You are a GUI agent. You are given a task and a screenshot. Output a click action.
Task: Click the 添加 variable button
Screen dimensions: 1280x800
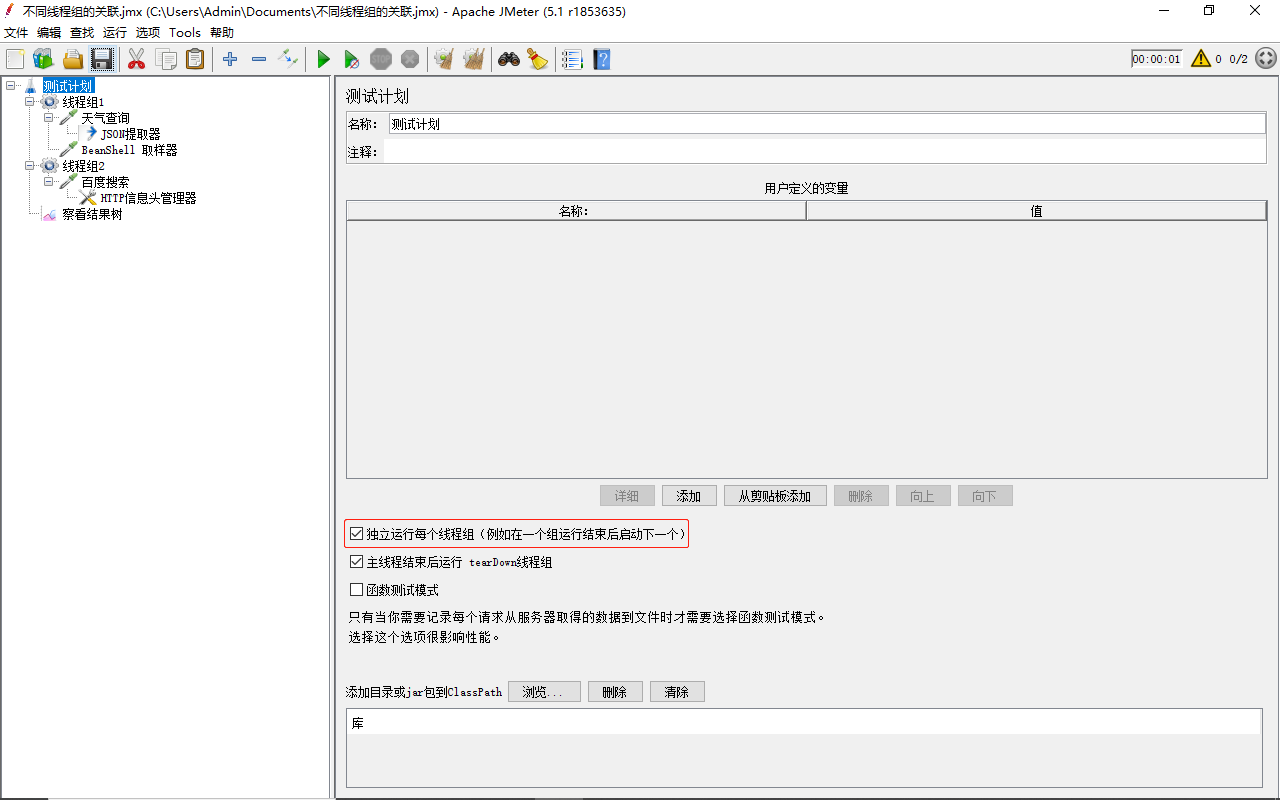tap(689, 496)
